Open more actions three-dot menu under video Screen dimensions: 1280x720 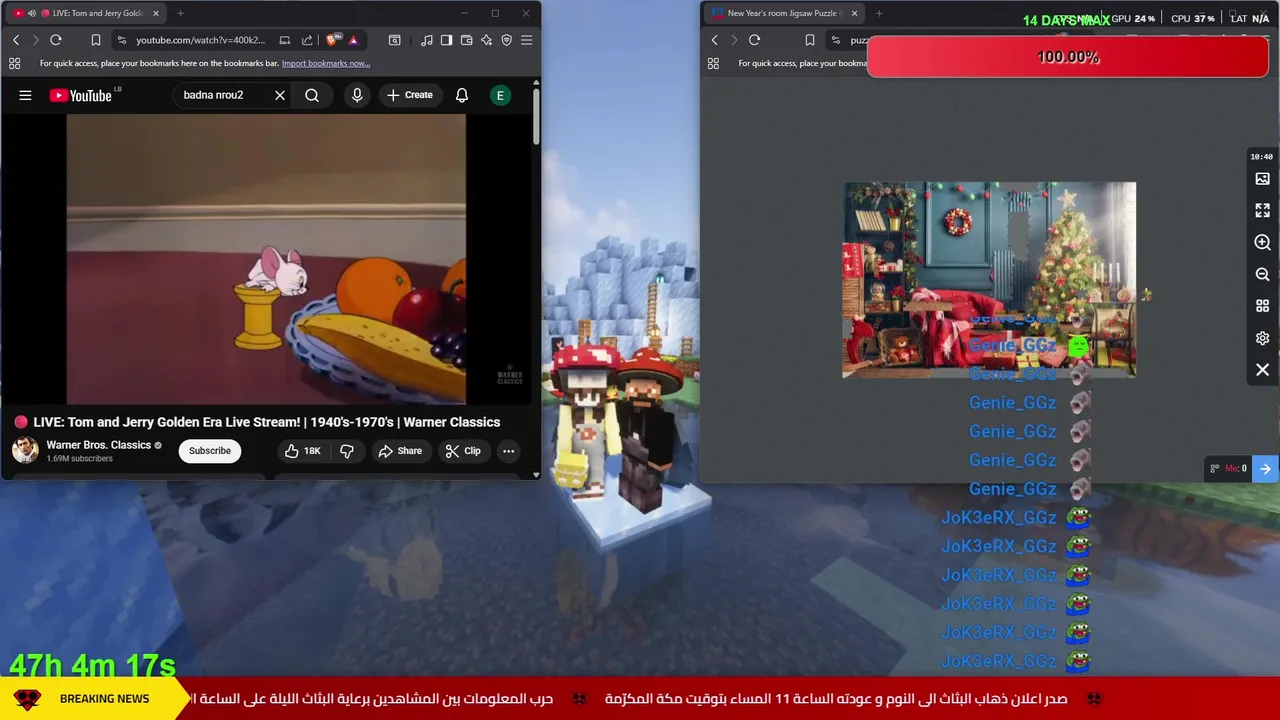[x=508, y=451]
